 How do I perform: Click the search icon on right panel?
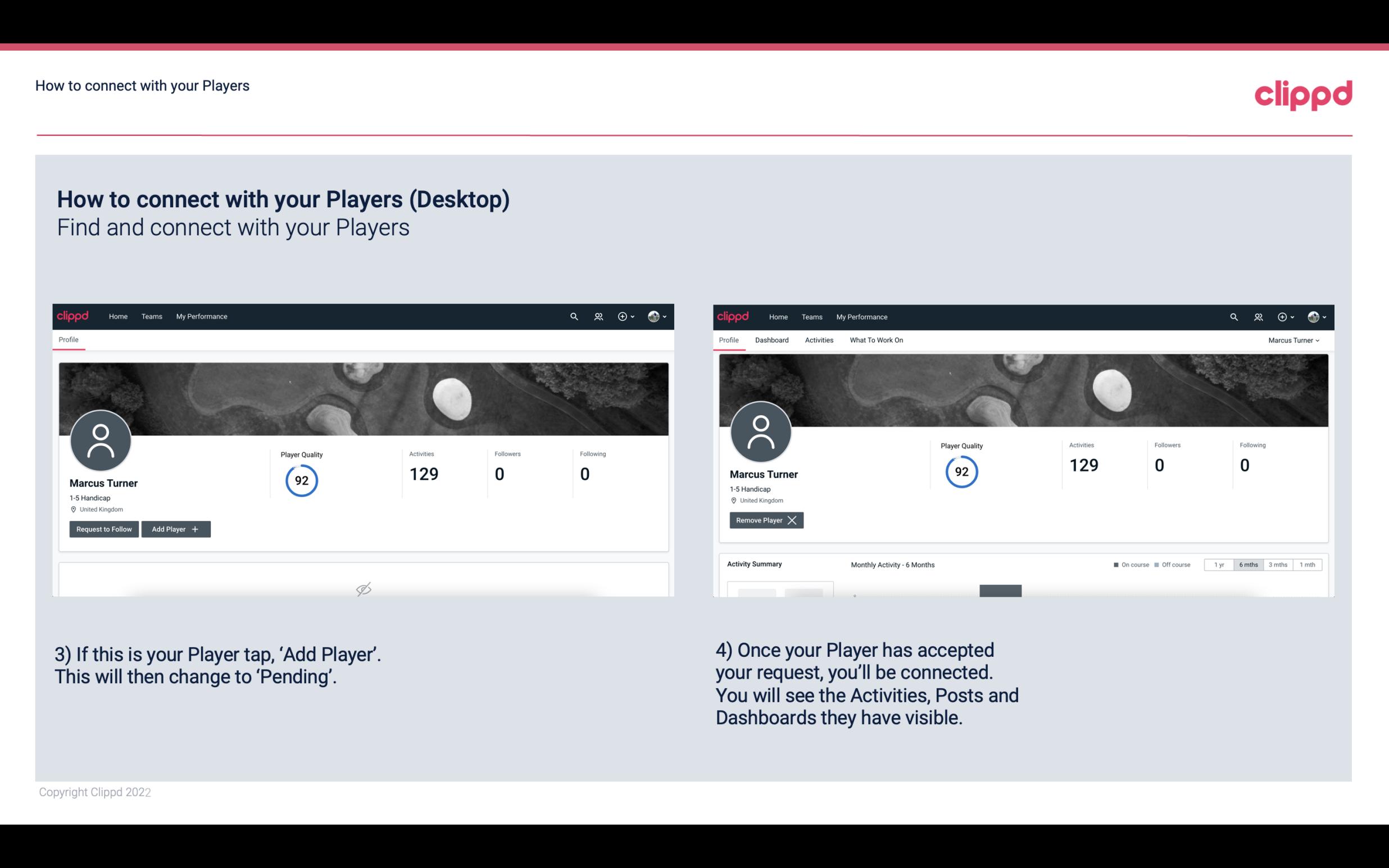click(1234, 316)
